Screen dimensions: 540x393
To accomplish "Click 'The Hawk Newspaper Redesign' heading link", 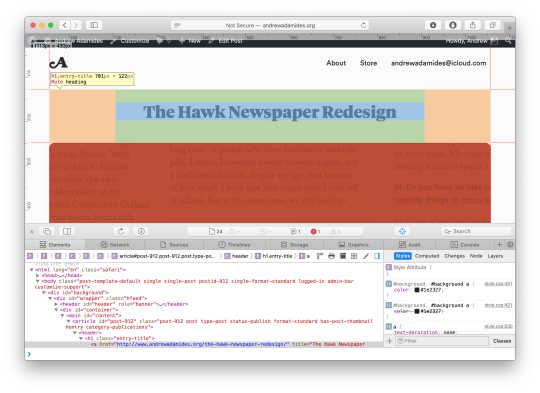I will [x=270, y=112].
